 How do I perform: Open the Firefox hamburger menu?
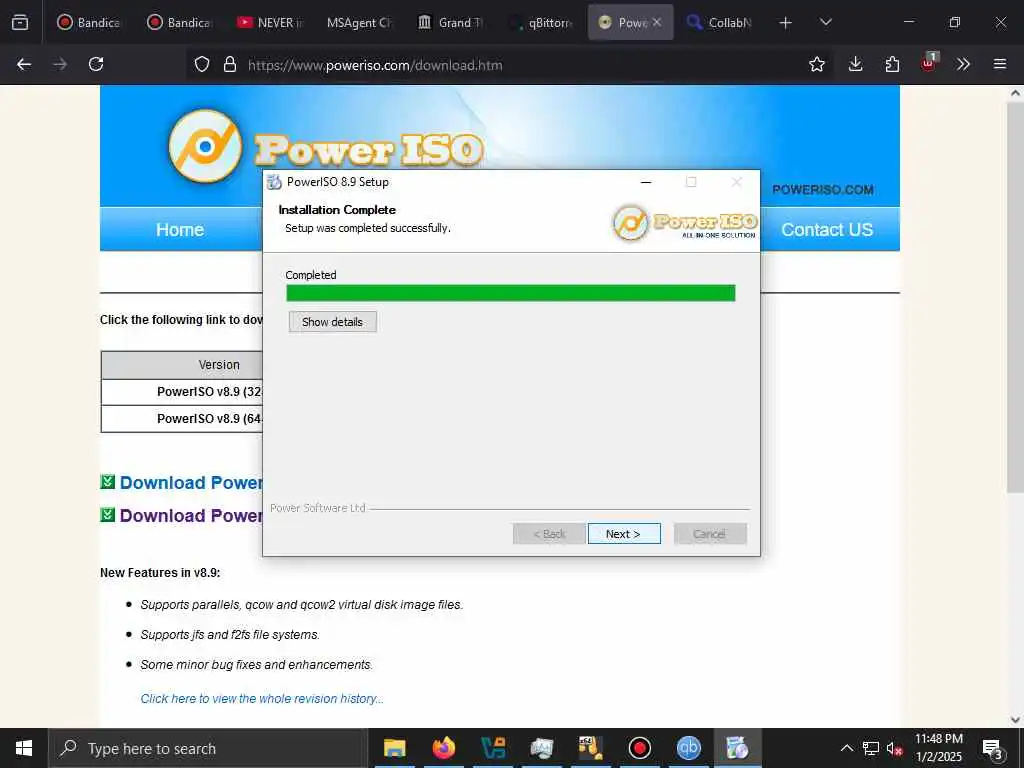[999, 64]
